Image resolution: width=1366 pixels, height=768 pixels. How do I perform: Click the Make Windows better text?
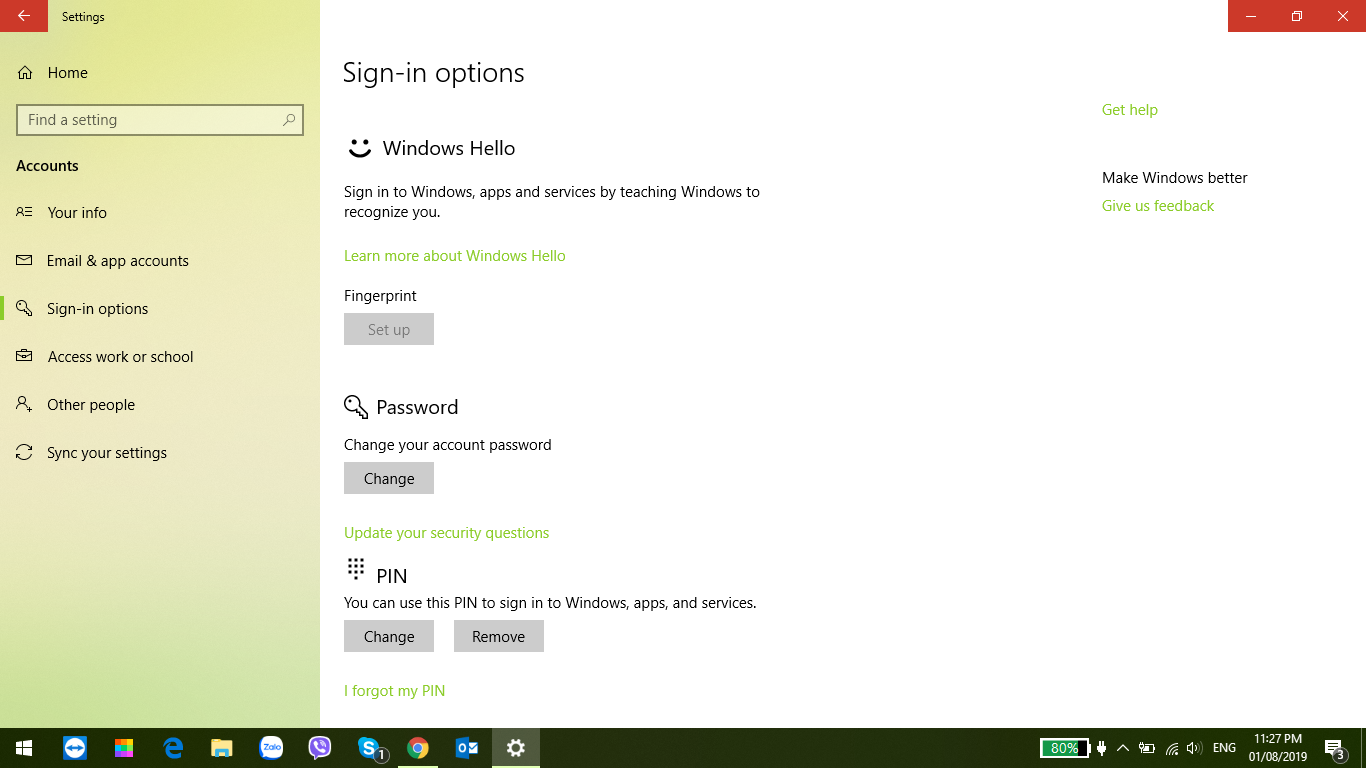point(1175,178)
